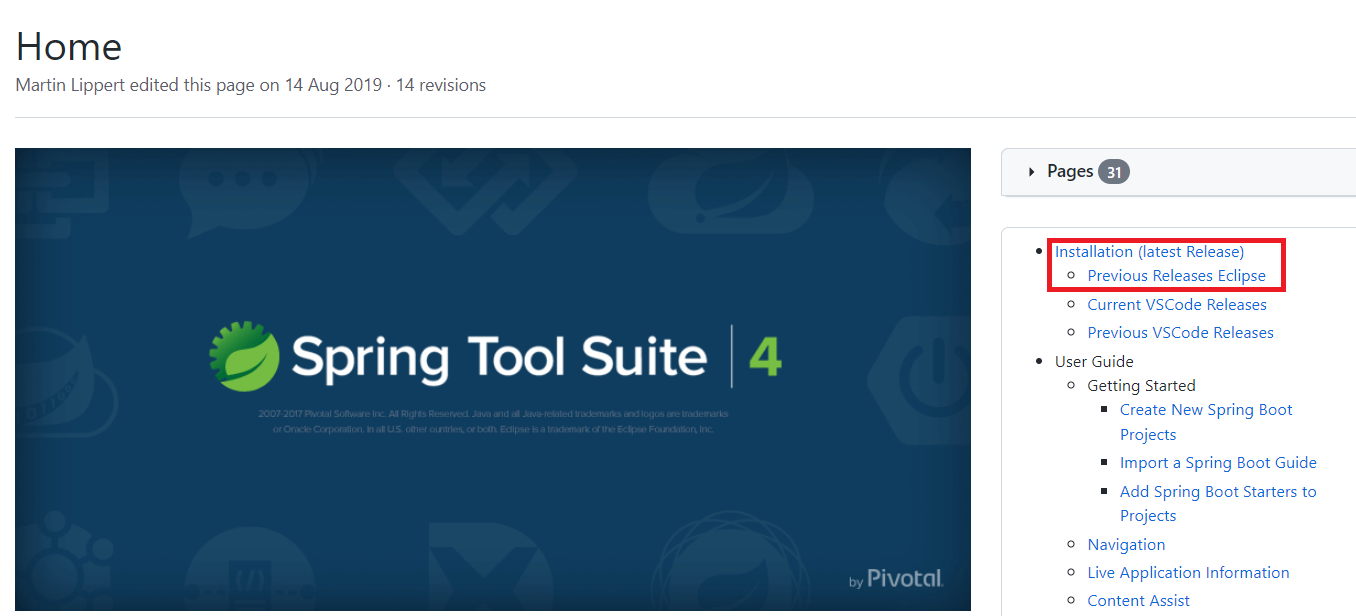Open Previous Releases Eclipse link

pyautogui.click(x=1176, y=276)
